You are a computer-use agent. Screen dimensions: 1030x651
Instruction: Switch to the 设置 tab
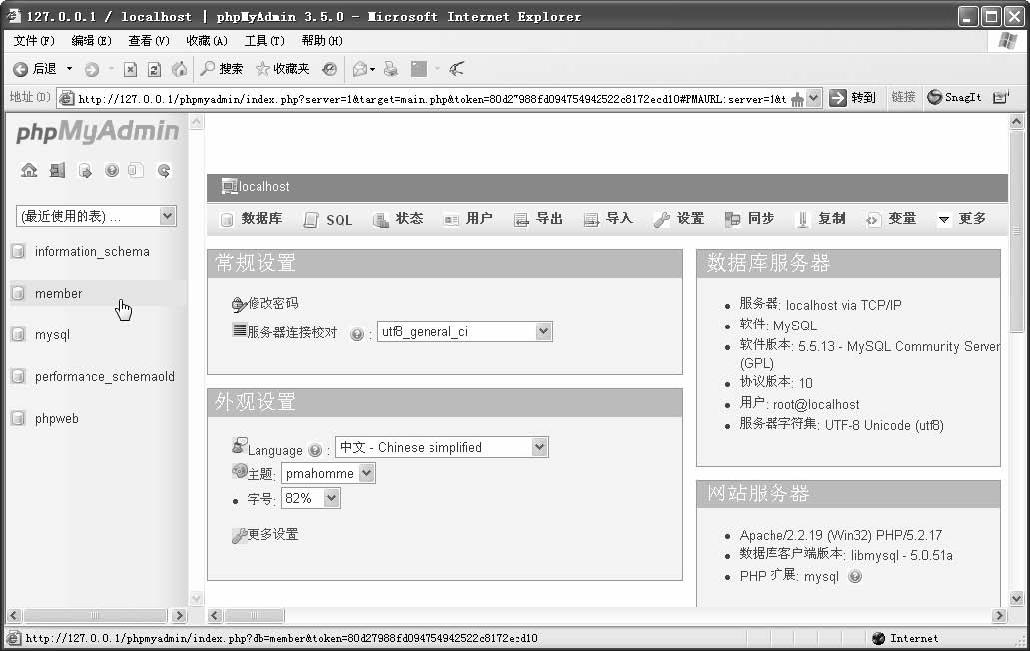click(x=679, y=219)
